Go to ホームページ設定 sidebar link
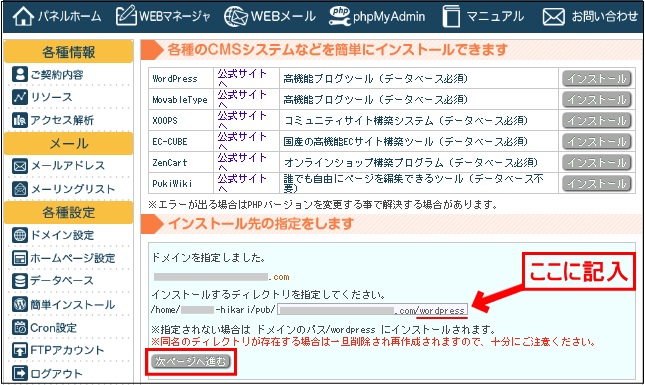The image size is (645, 385). click(73, 258)
